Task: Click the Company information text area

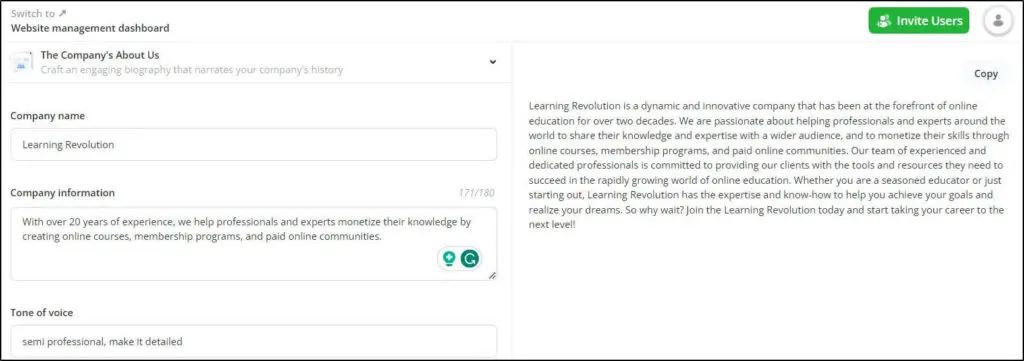Action: pos(253,243)
